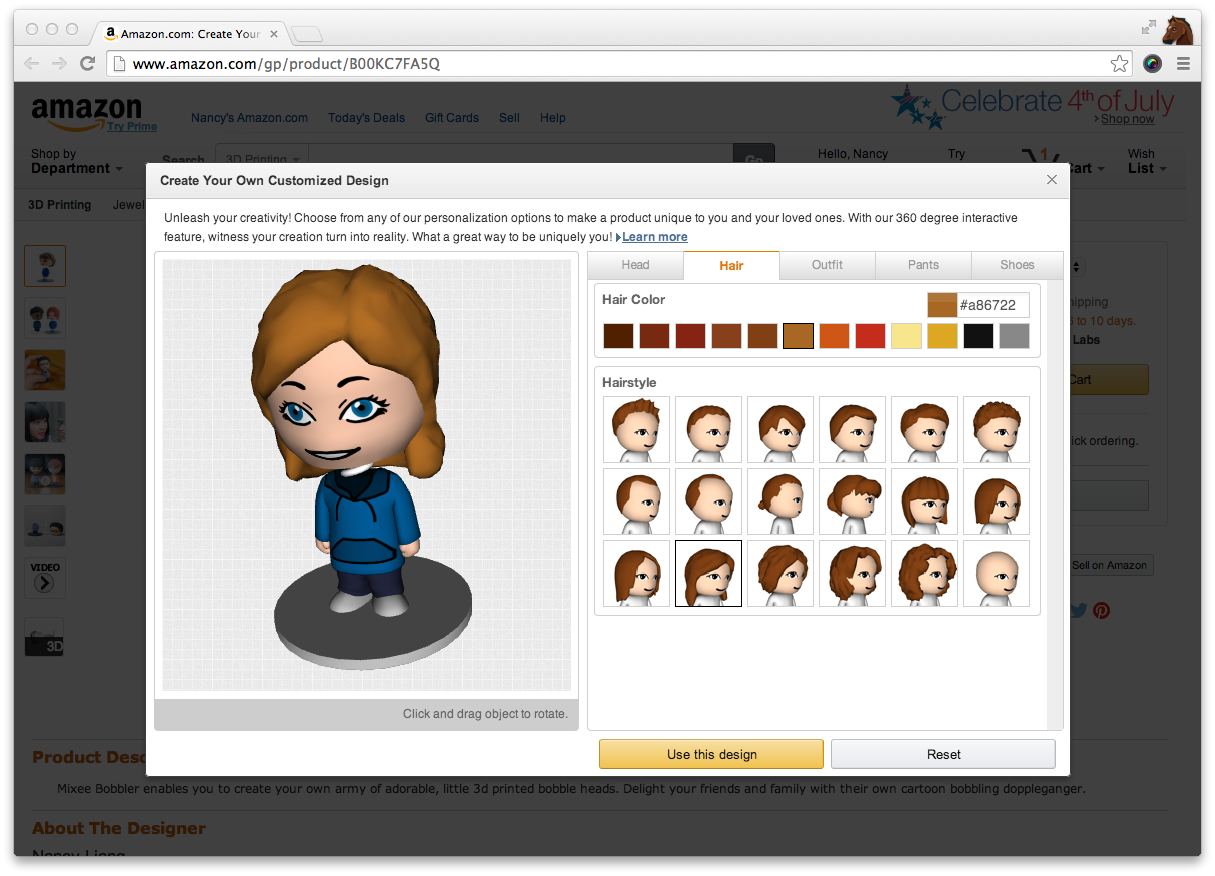The height and width of the screenshot is (876, 1215).
Task: Click the Use this design button
Action: pyautogui.click(x=711, y=754)
